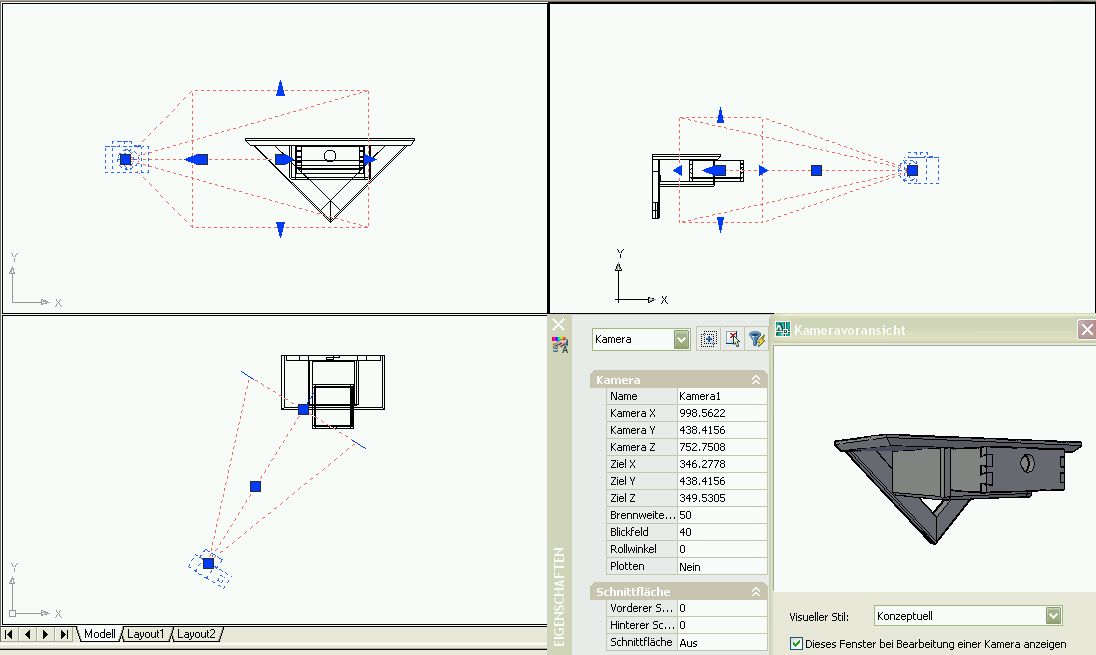This screenshot has height=655, width=1096.
Task: Click the Plotten value Nein
Action: point(722,566)
